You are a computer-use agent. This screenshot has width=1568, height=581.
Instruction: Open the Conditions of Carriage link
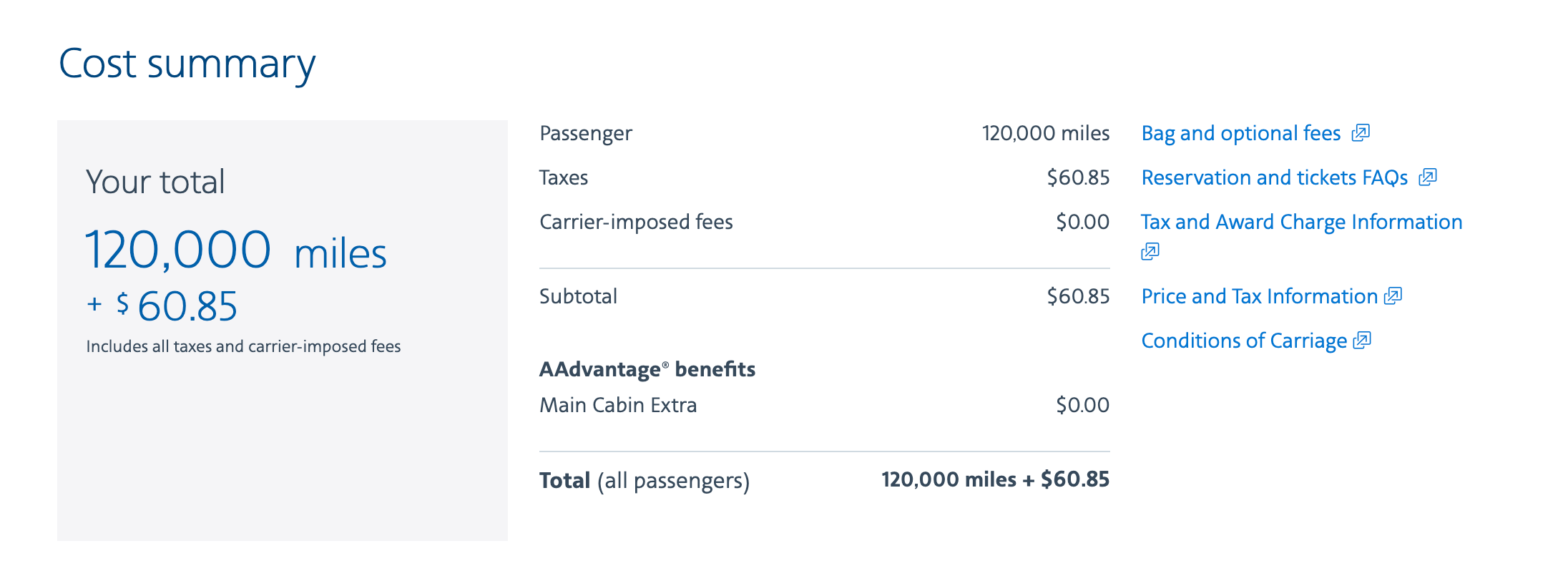1244,341
